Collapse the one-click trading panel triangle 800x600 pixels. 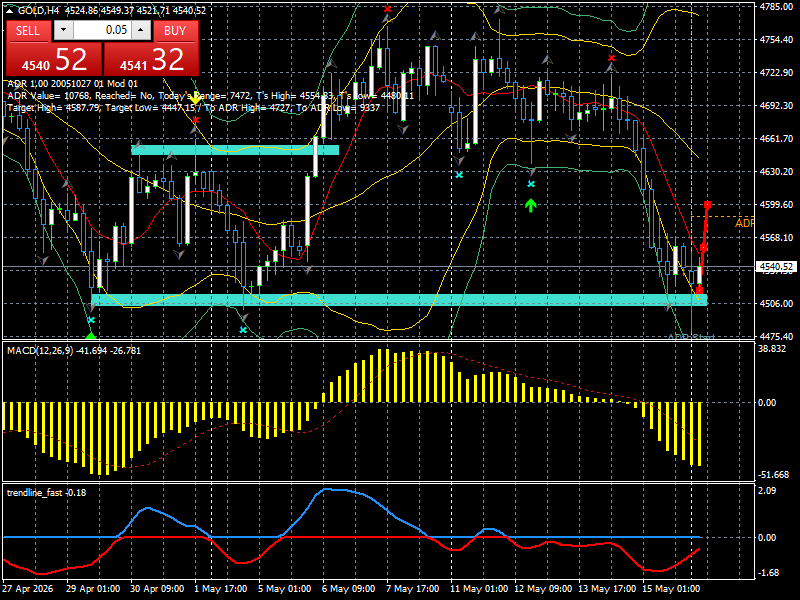point(9,11)
